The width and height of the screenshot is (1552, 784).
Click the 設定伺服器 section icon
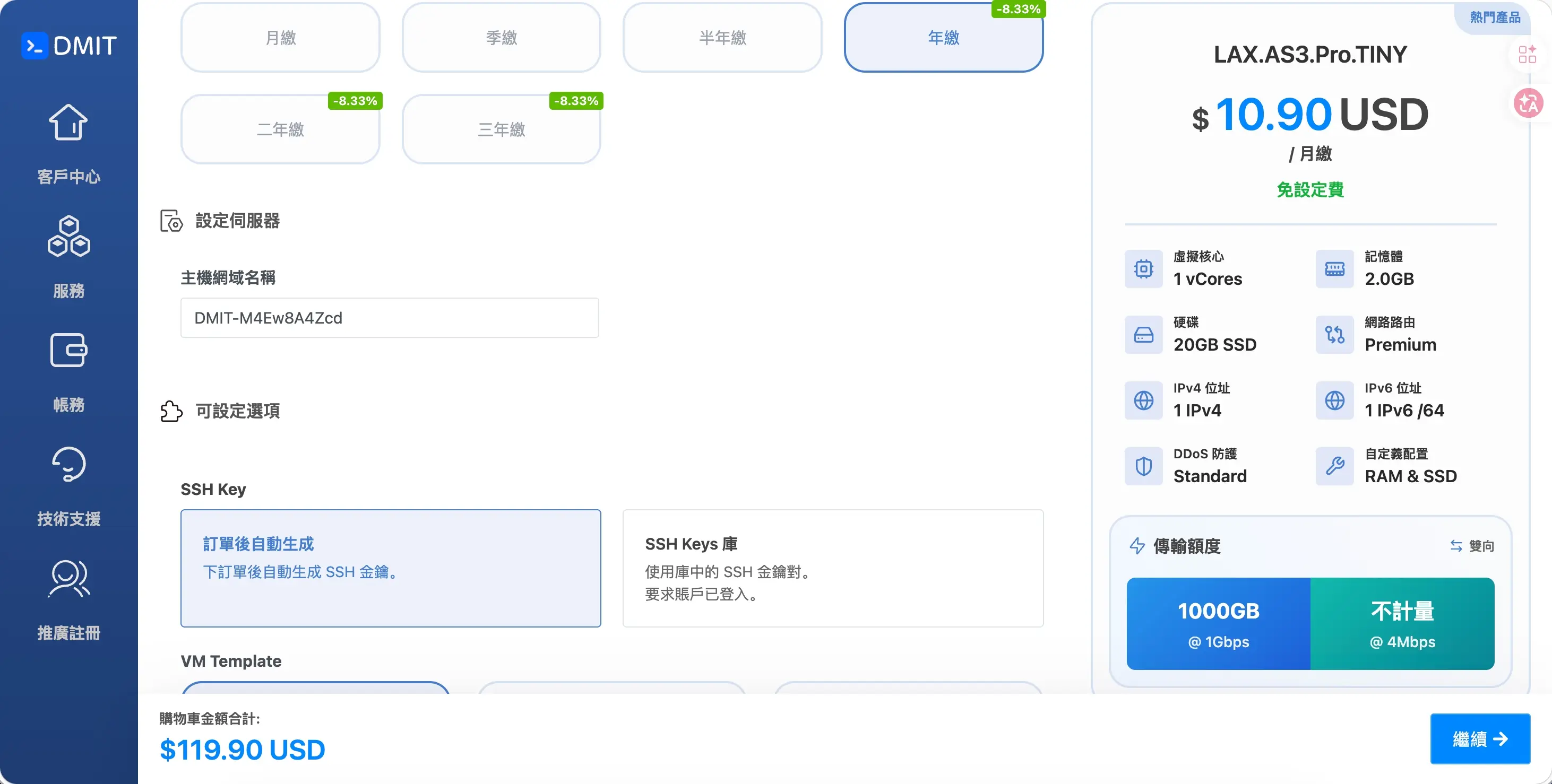172,221
